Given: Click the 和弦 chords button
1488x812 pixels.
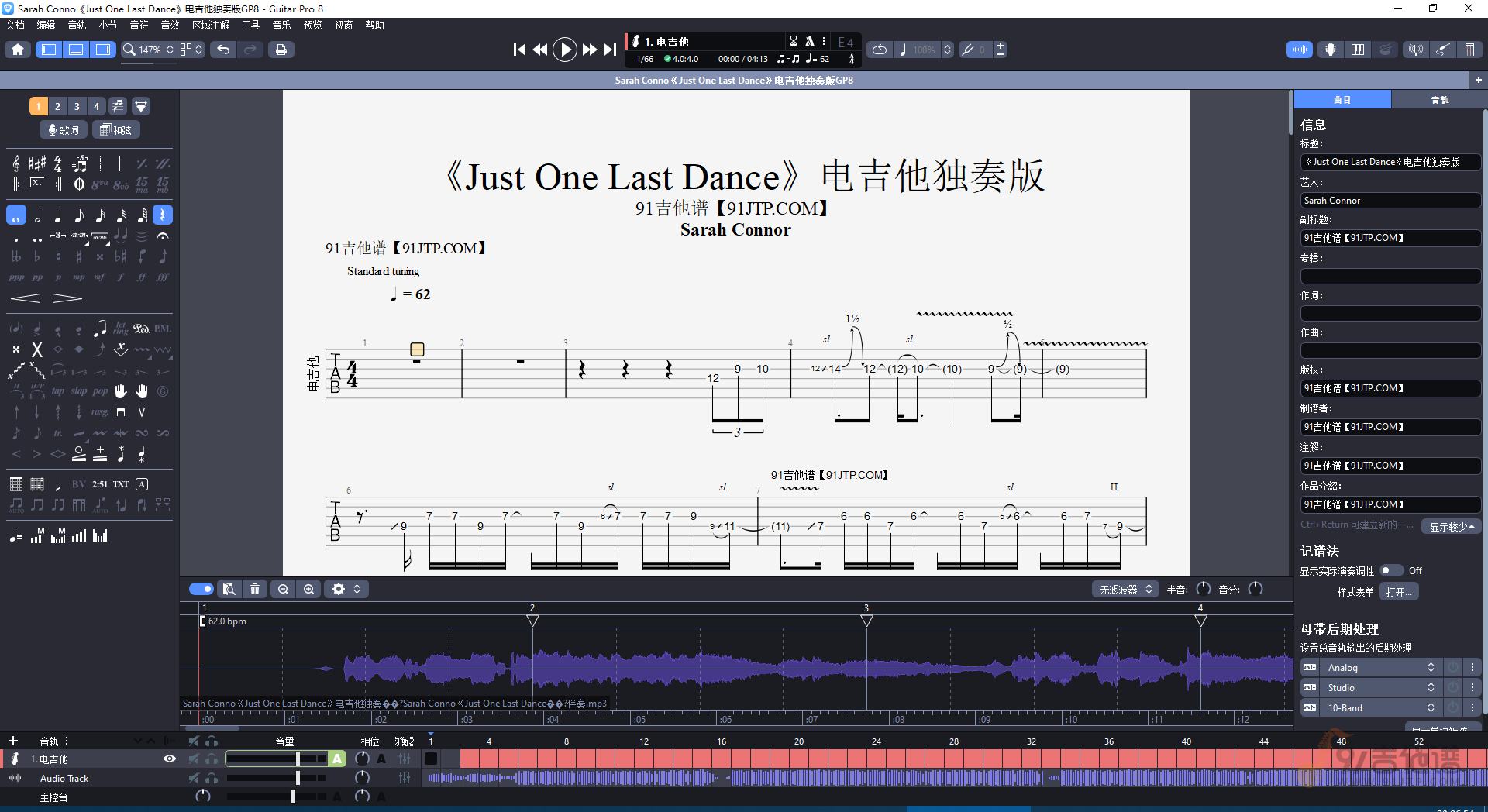Looking at the screenshot, I should (x=116, y=130).
